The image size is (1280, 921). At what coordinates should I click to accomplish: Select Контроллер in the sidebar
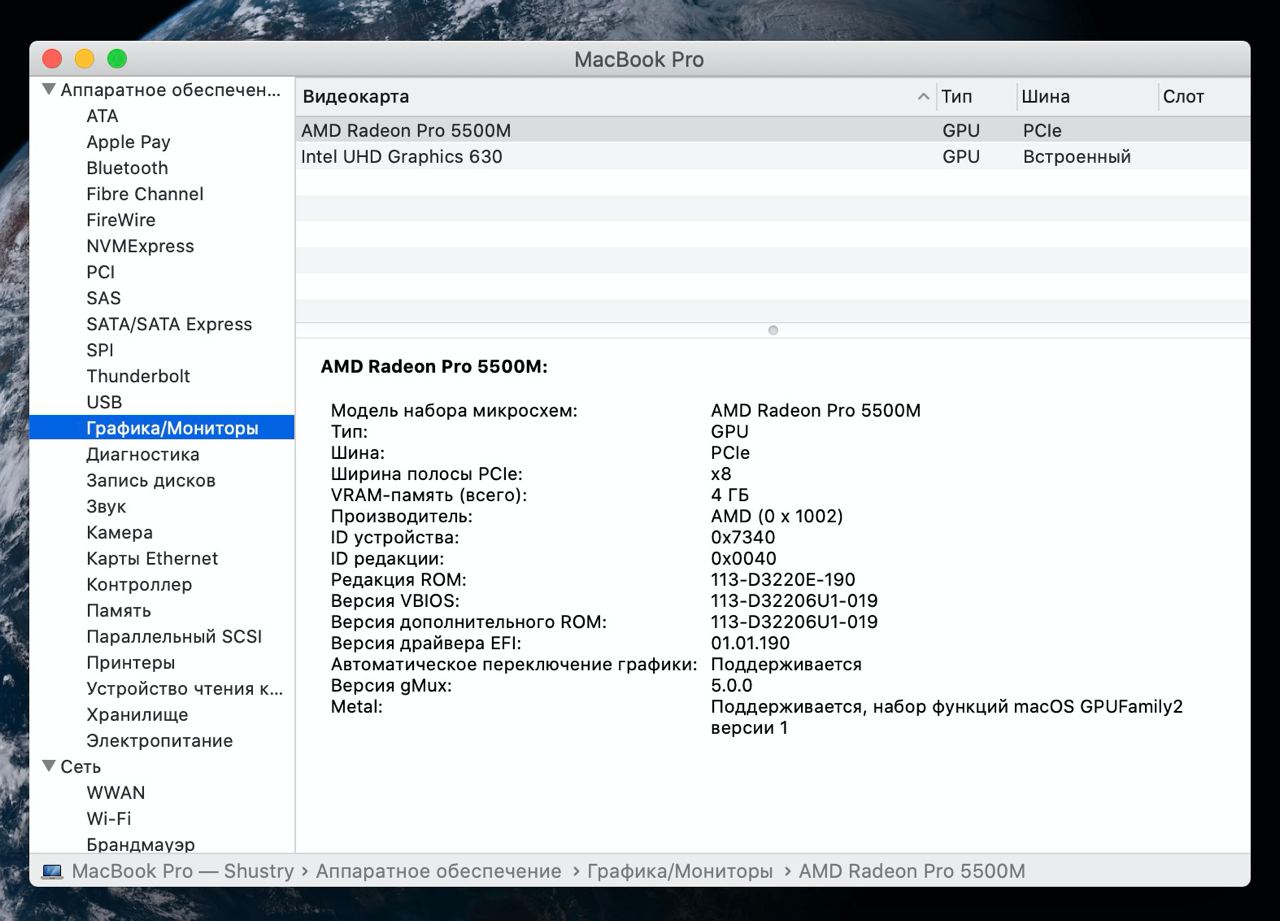coord(139,584)
